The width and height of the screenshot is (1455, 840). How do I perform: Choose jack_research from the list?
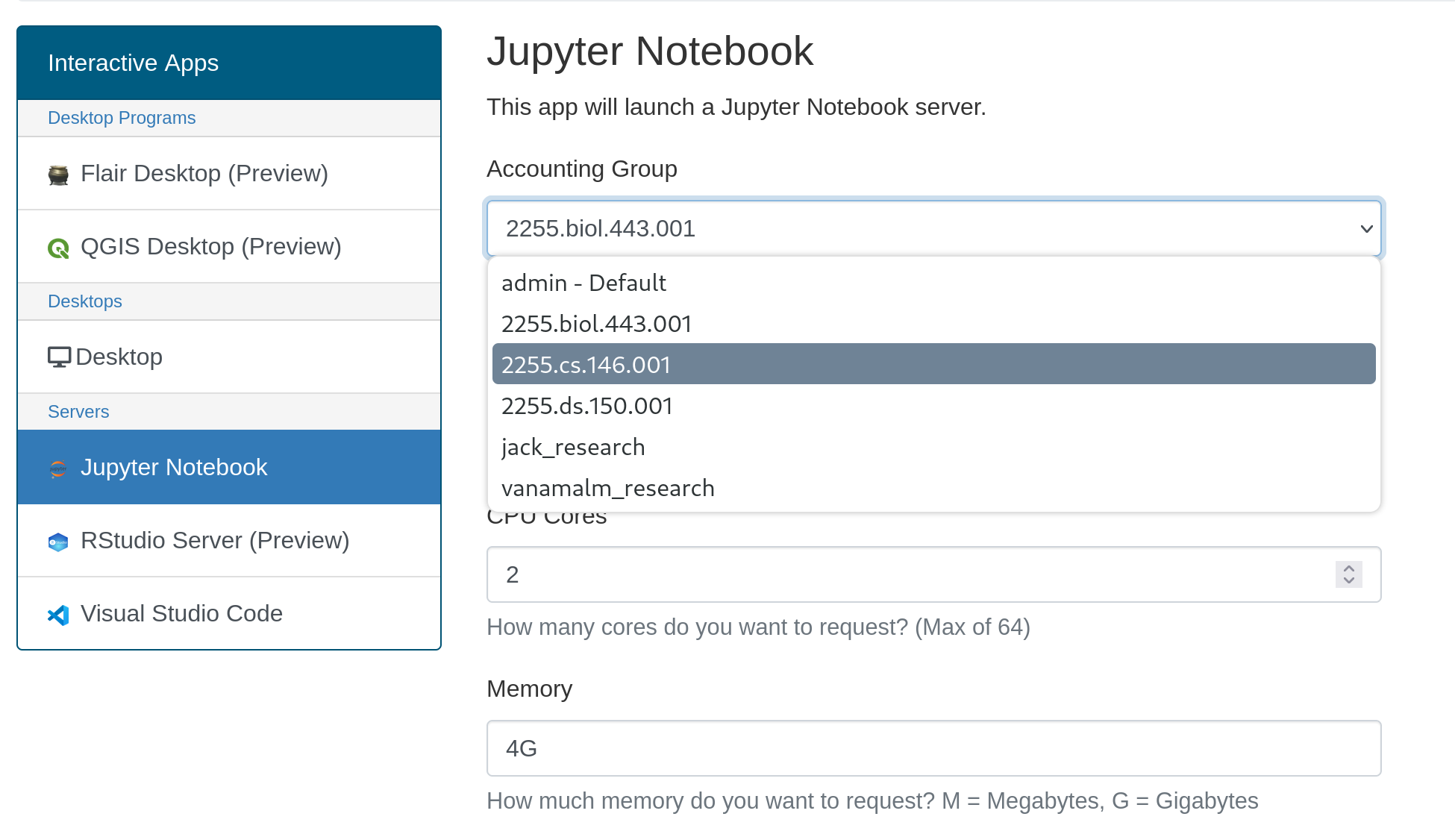572,447
